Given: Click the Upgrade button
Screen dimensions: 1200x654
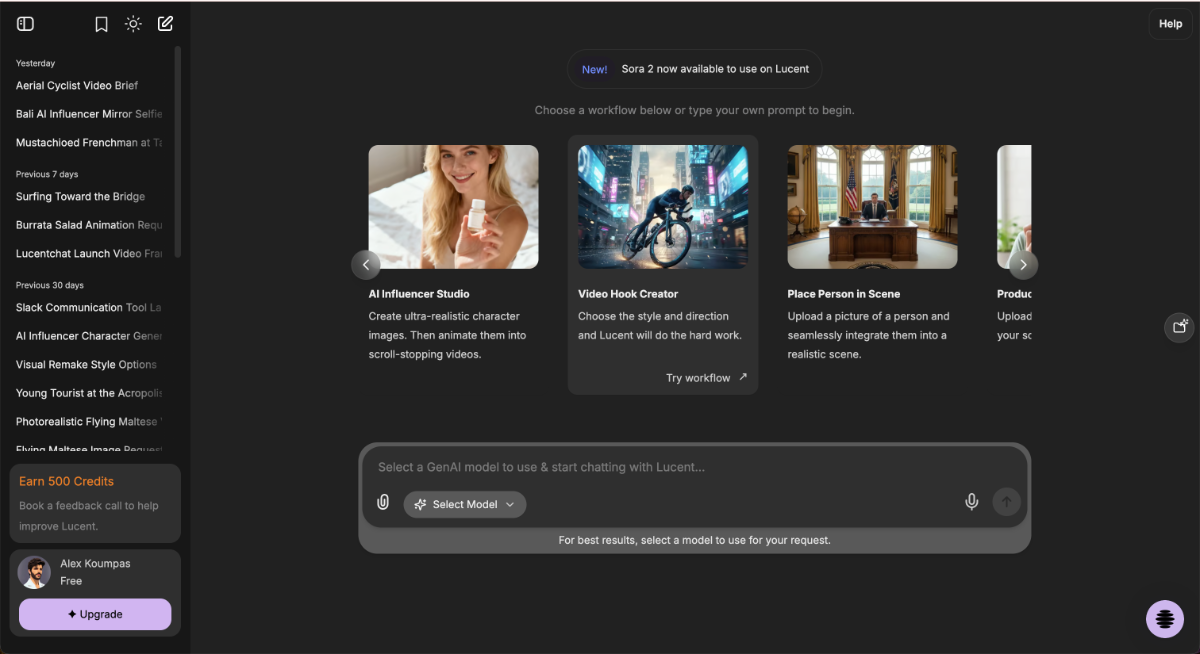Looking at the screenshot, I should 95,614.
